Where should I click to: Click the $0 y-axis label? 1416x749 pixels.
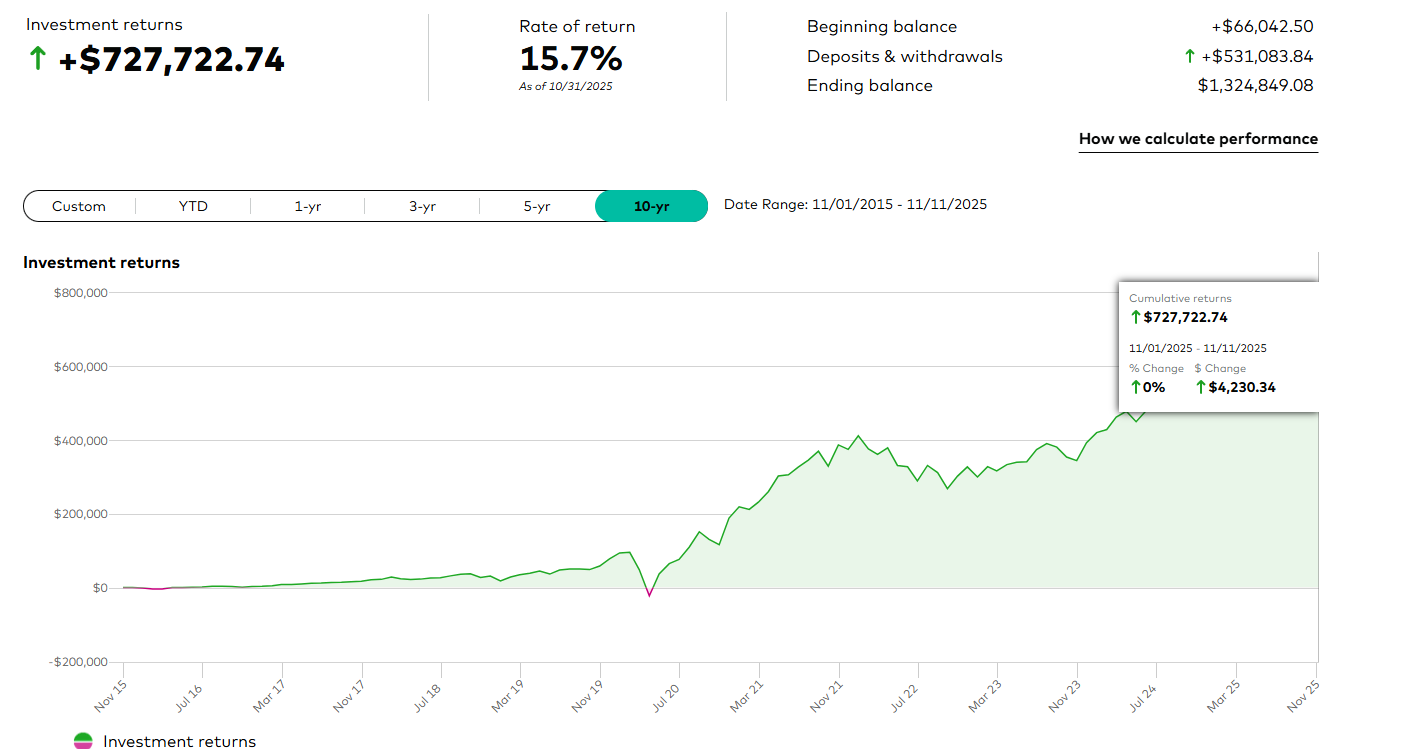click(100, 588)
